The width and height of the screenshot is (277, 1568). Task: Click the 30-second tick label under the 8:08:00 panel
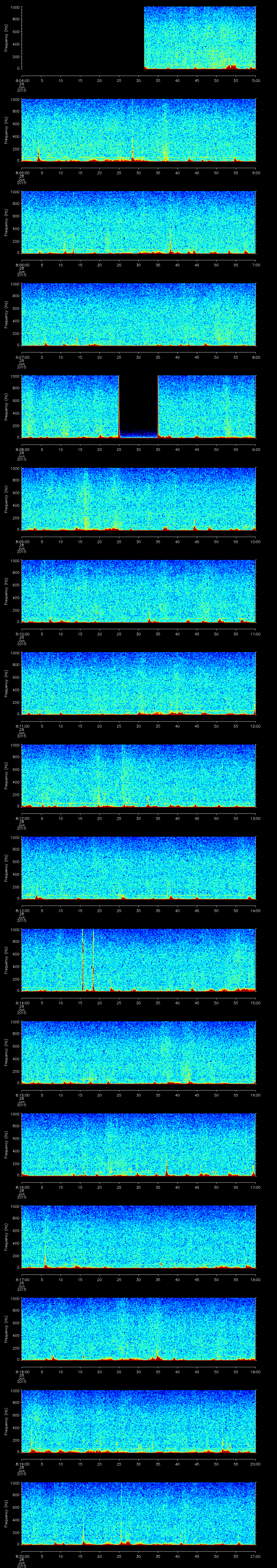[138, 449]
